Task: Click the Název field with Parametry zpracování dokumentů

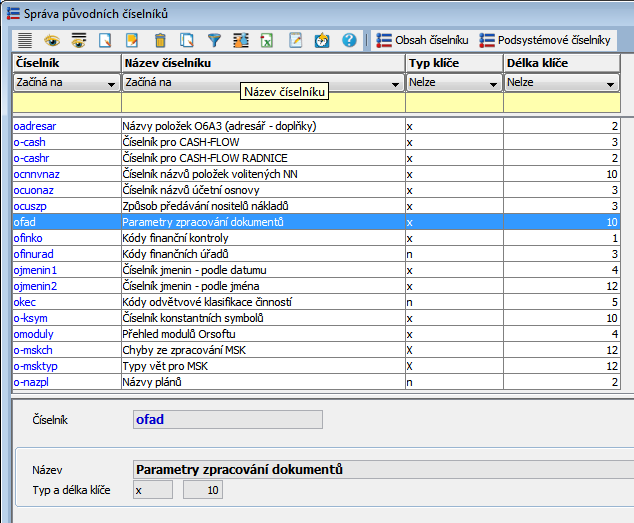Action: (380, 470)
